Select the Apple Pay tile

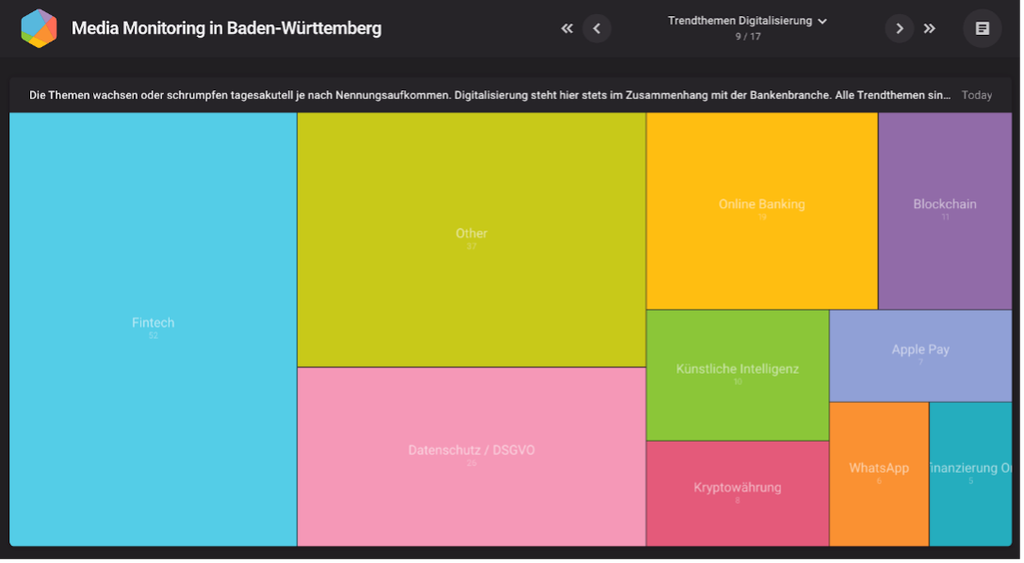coord(920,355)
